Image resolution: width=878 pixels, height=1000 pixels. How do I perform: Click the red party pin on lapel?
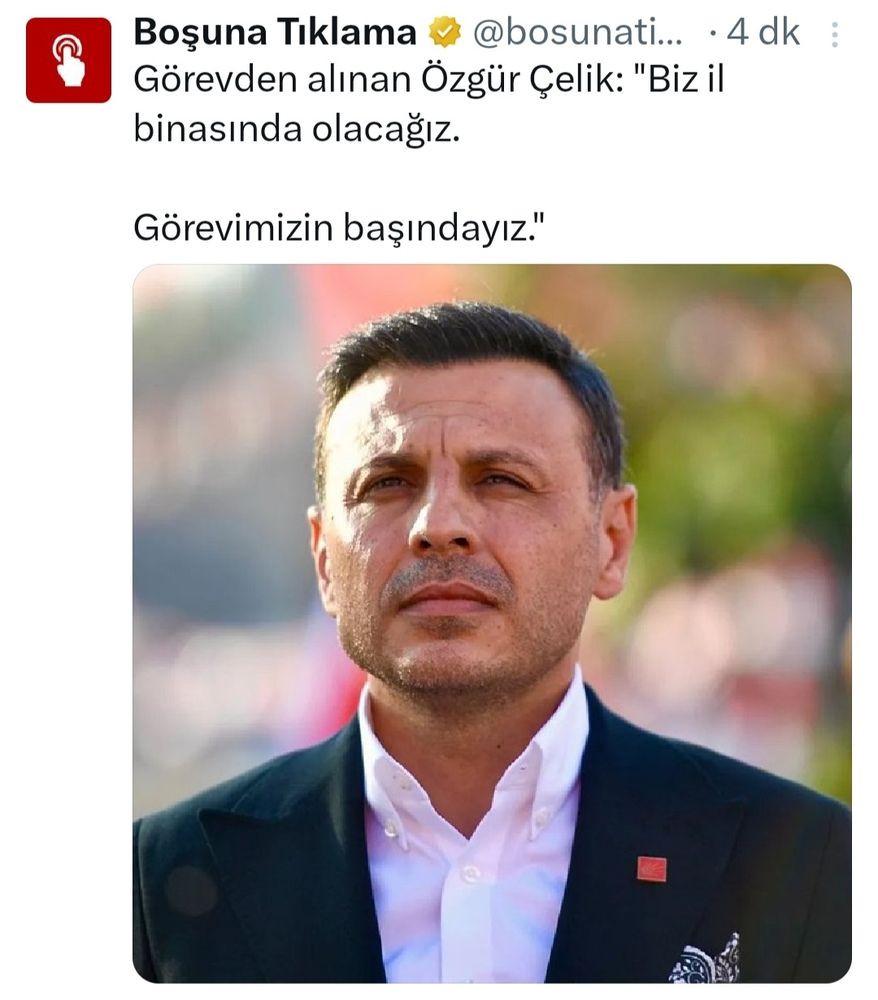coord(652,869)
